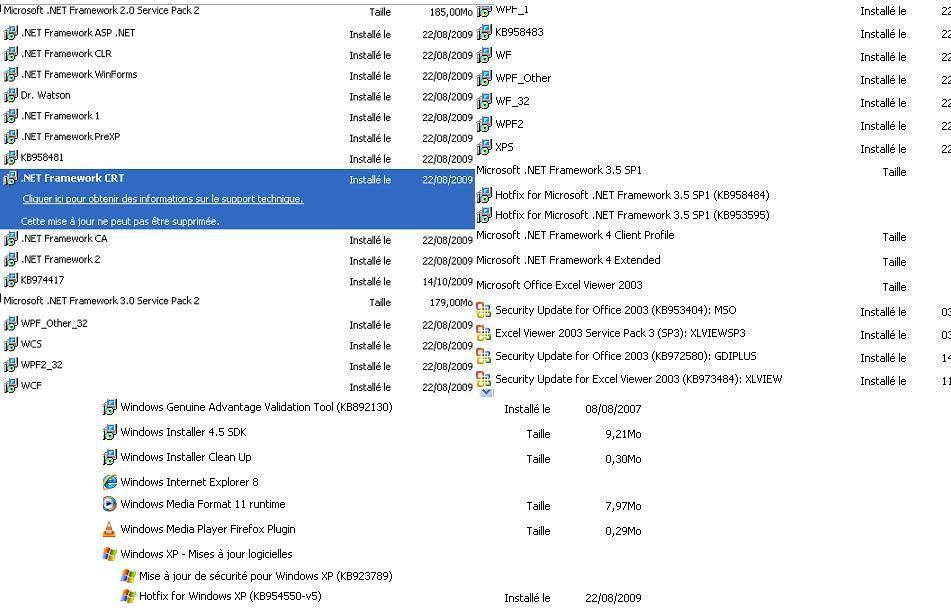Open the technical support information link
The width and height of the screenshot is (951, 610).
(x=163, y=199)
